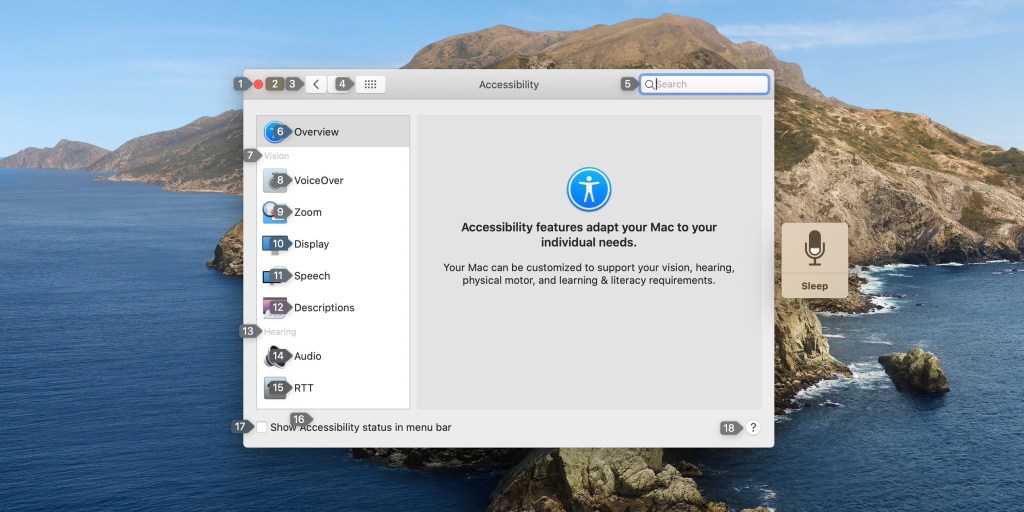Enable Show Accessibility status in menu bar
Viewport: 1024px width, 512px height.
point(262,427)
